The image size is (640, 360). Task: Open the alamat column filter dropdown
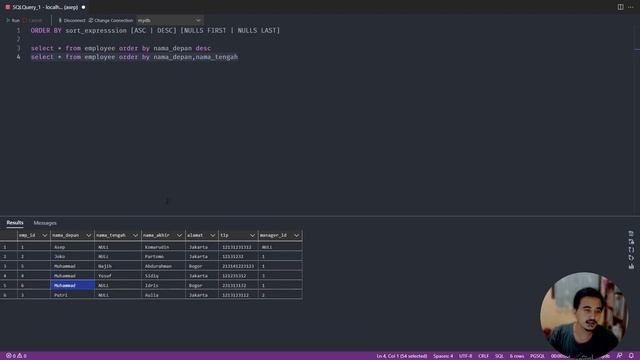click(212, 236)
